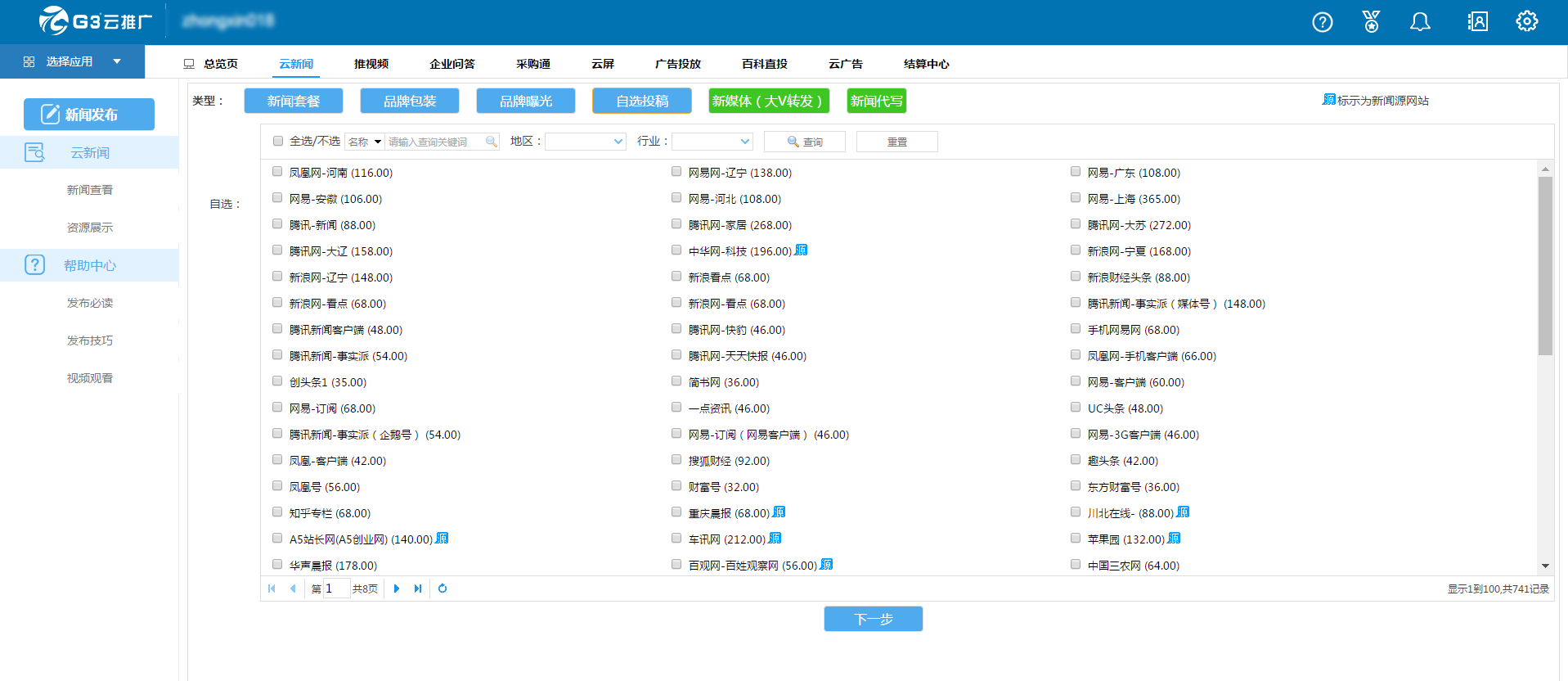The height and width of the screenshot is (681, 1568).
Task: Open the settings gear icon
Action: tap(1526, 21)
